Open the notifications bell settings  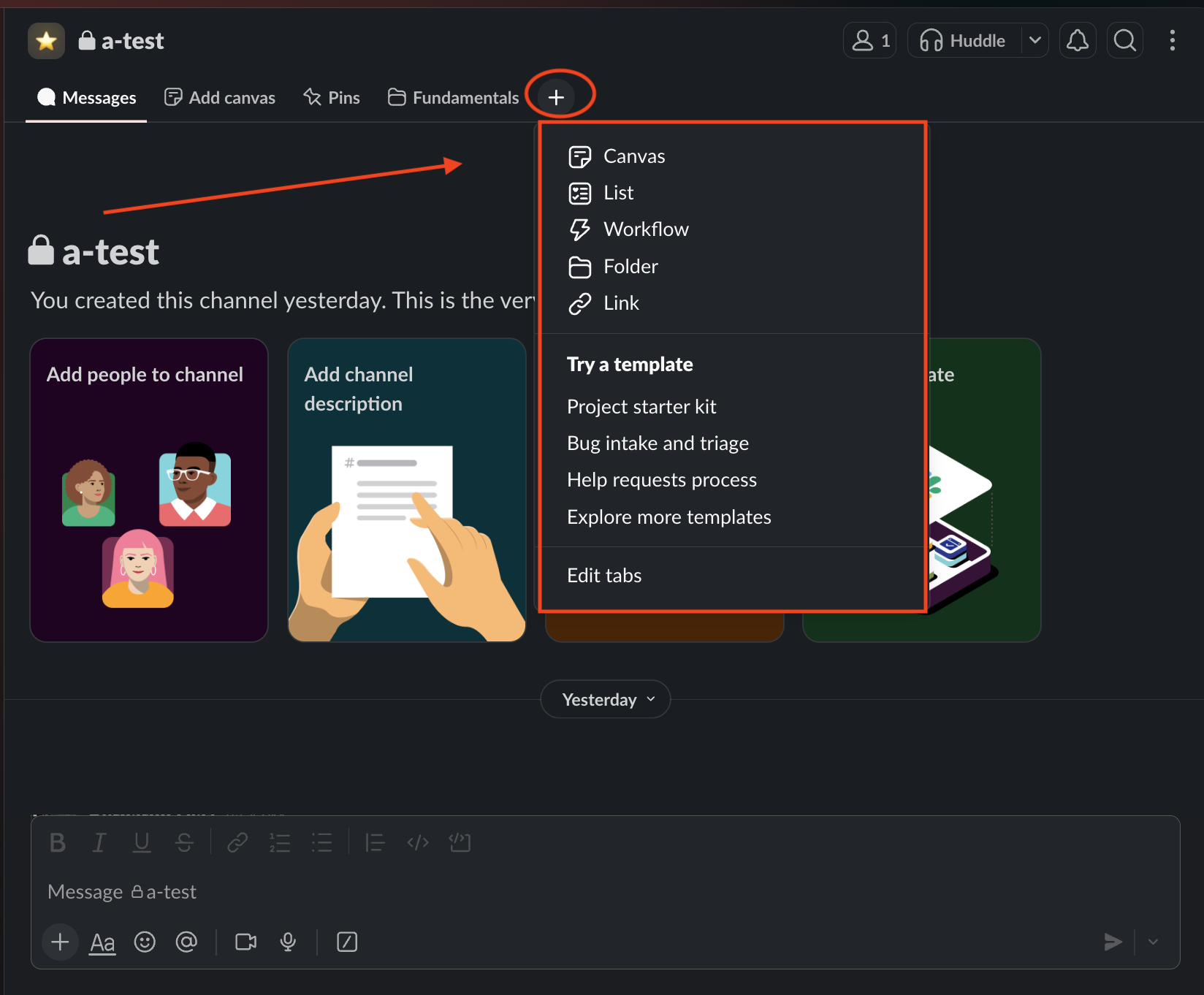(1077, 41)
